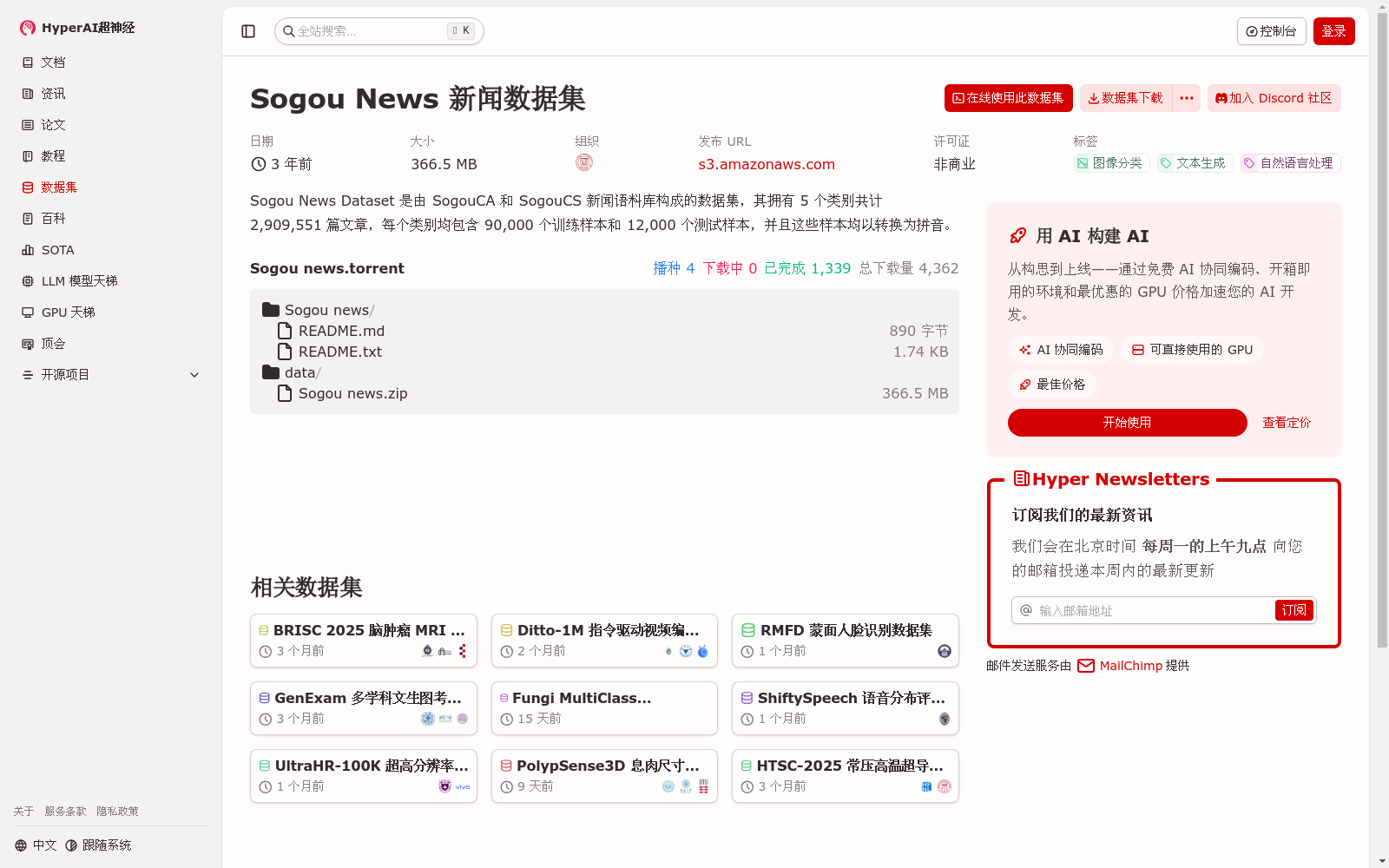Click 加入 Discord 社区 button
Image resolution: width=1389 pixels, height=868 pixels.
tap(1274, 98)
